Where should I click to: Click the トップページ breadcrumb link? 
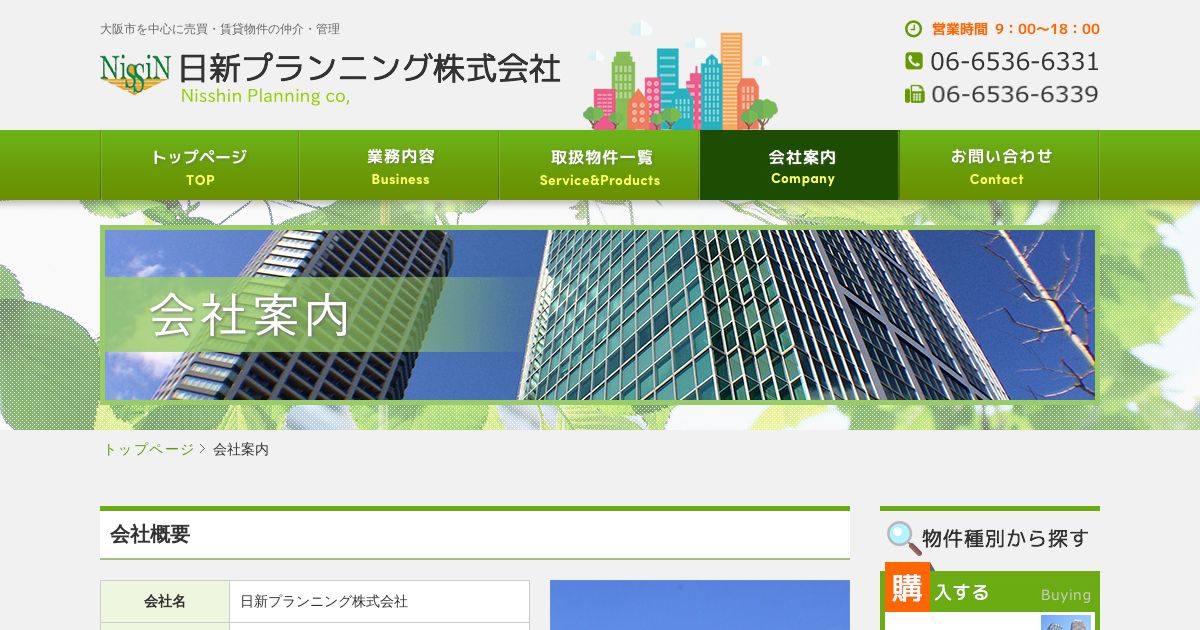(149, 449)
